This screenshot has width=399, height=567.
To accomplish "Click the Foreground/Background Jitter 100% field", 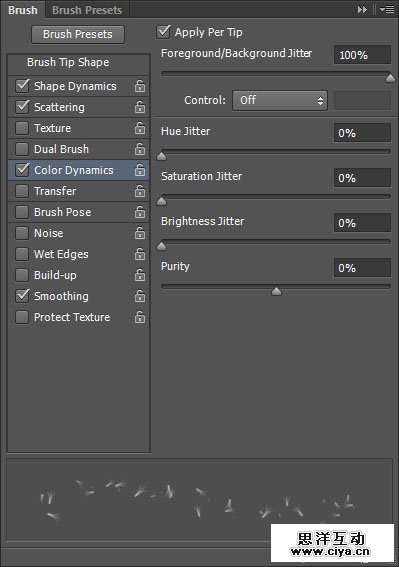I will pyautogui.click(x=362, y=55).
